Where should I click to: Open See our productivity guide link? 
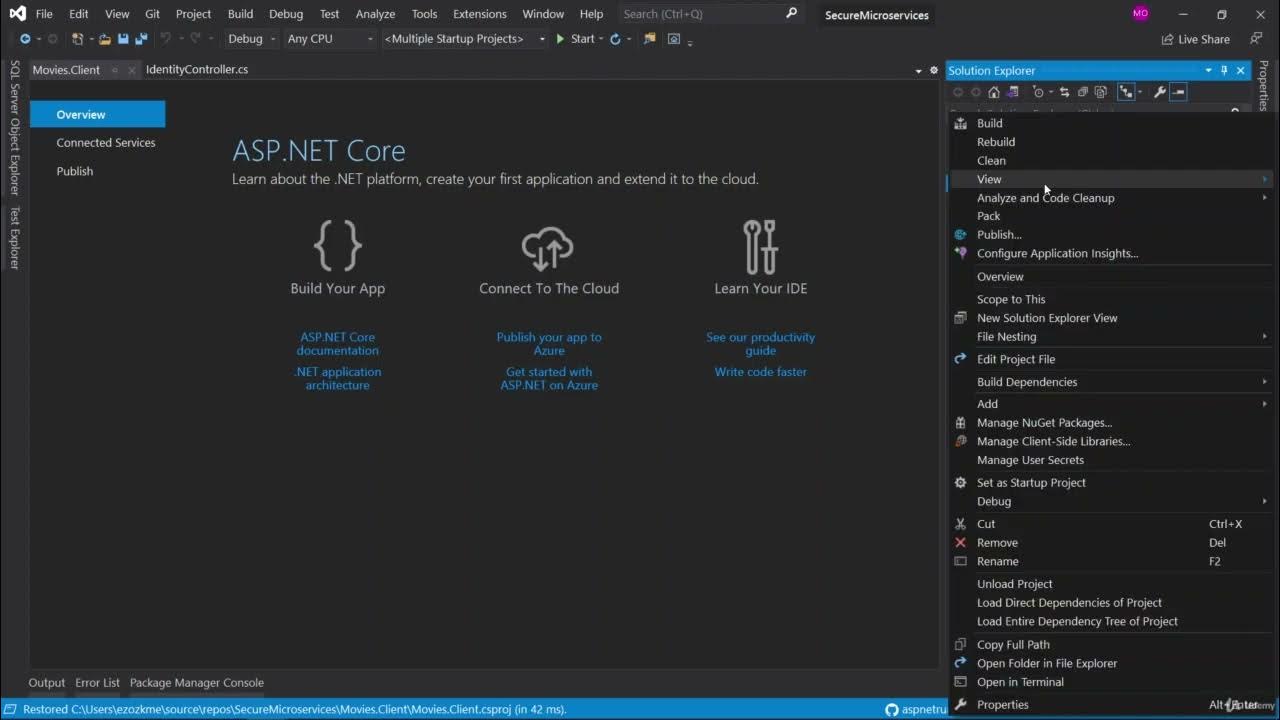coord(760,344)
